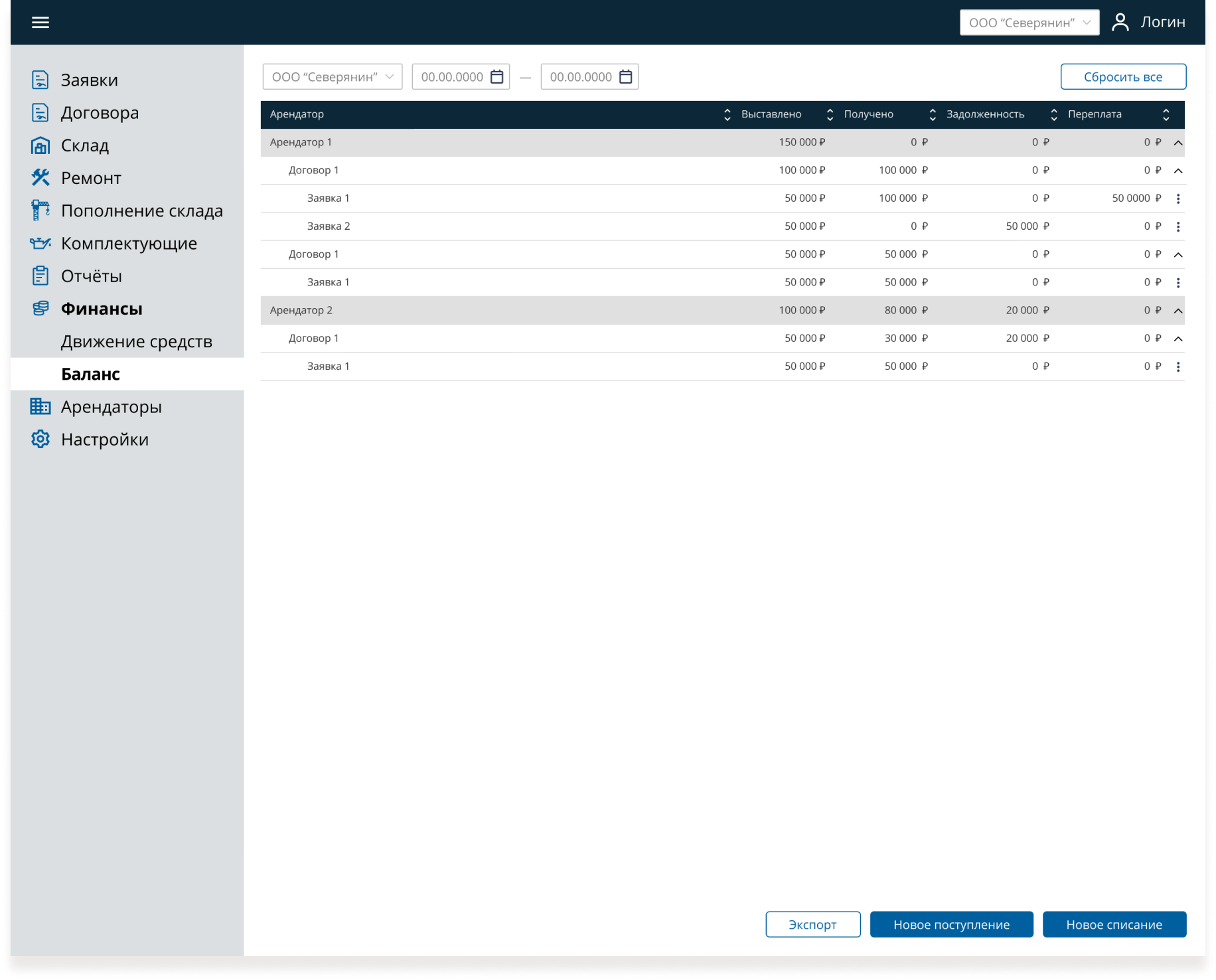
Task: Open calendar for the end date field
Action: 625,77
